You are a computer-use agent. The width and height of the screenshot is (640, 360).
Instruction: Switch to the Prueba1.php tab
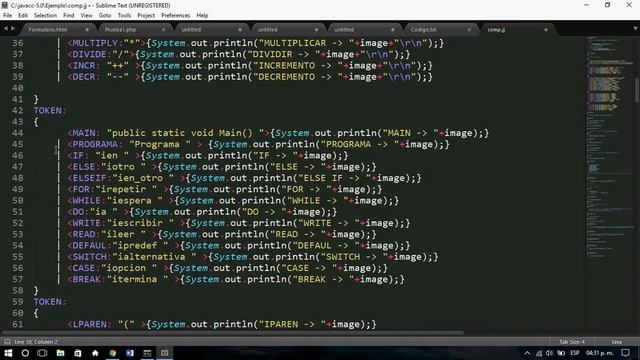pos(131,29)
